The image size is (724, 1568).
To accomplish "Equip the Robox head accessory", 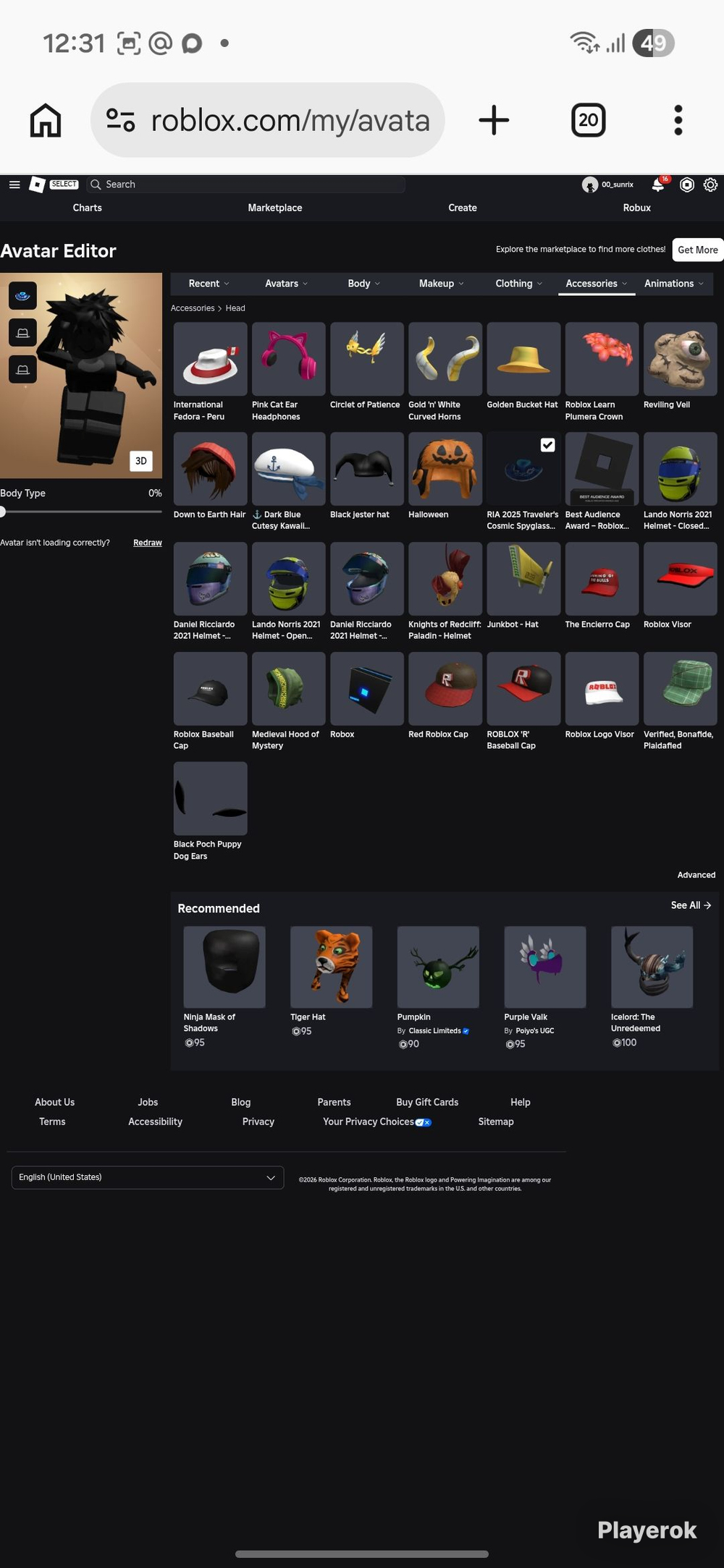I will coord(367,689).
